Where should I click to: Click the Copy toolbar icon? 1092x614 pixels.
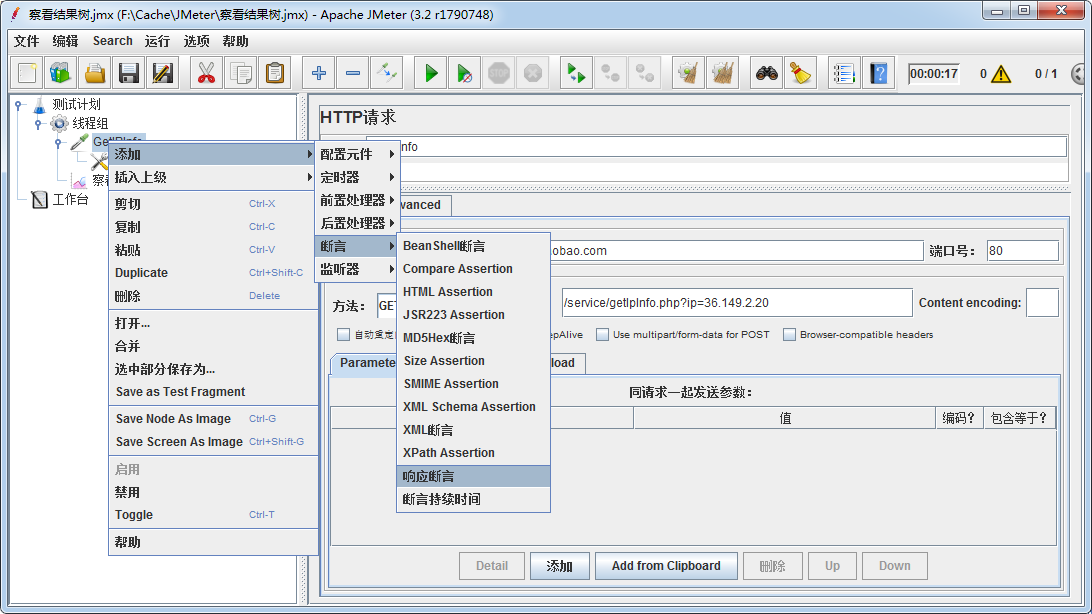pyautogui.click(x=241, y=73)
